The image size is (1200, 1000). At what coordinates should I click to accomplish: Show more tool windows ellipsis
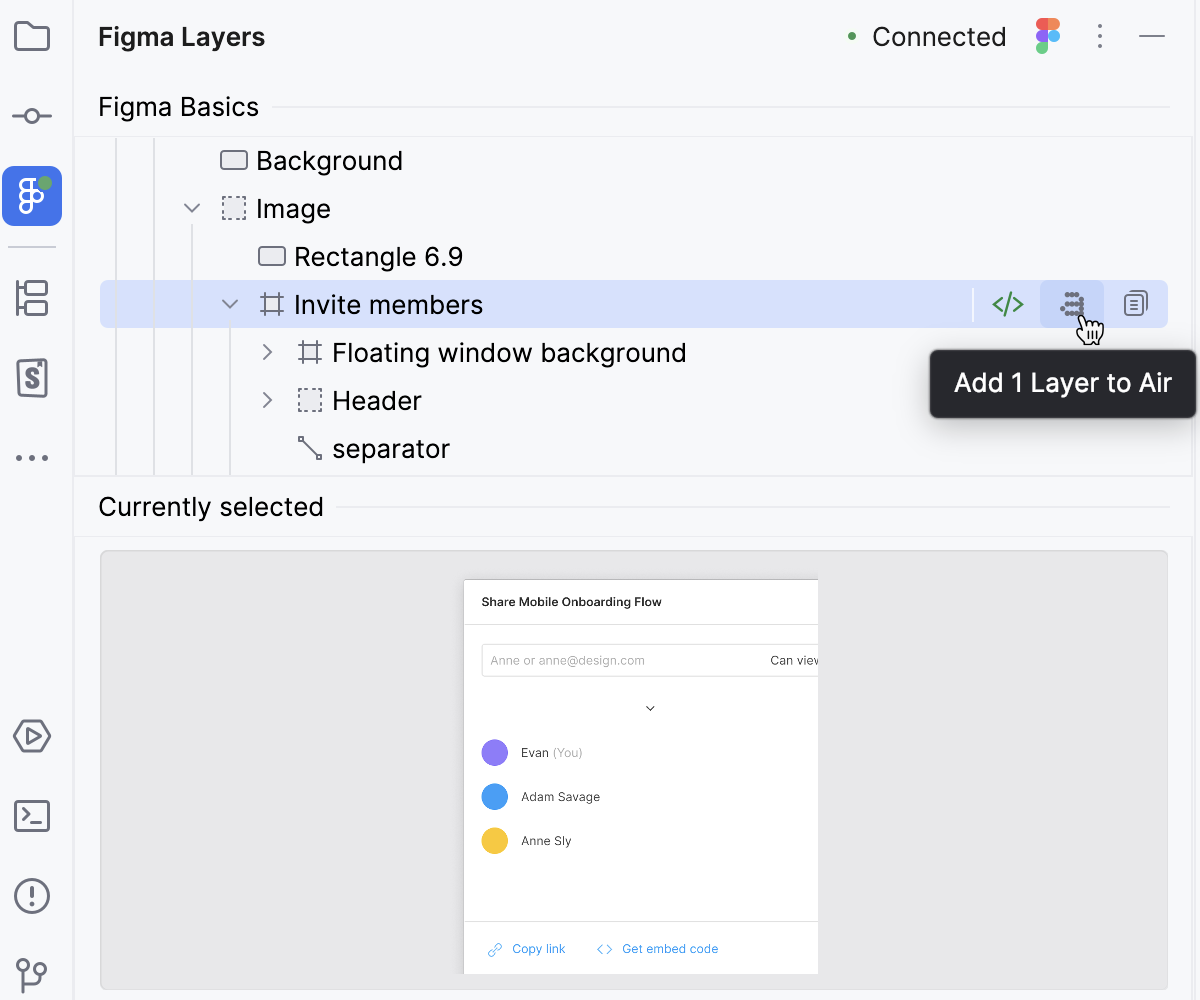click(32, 458)
